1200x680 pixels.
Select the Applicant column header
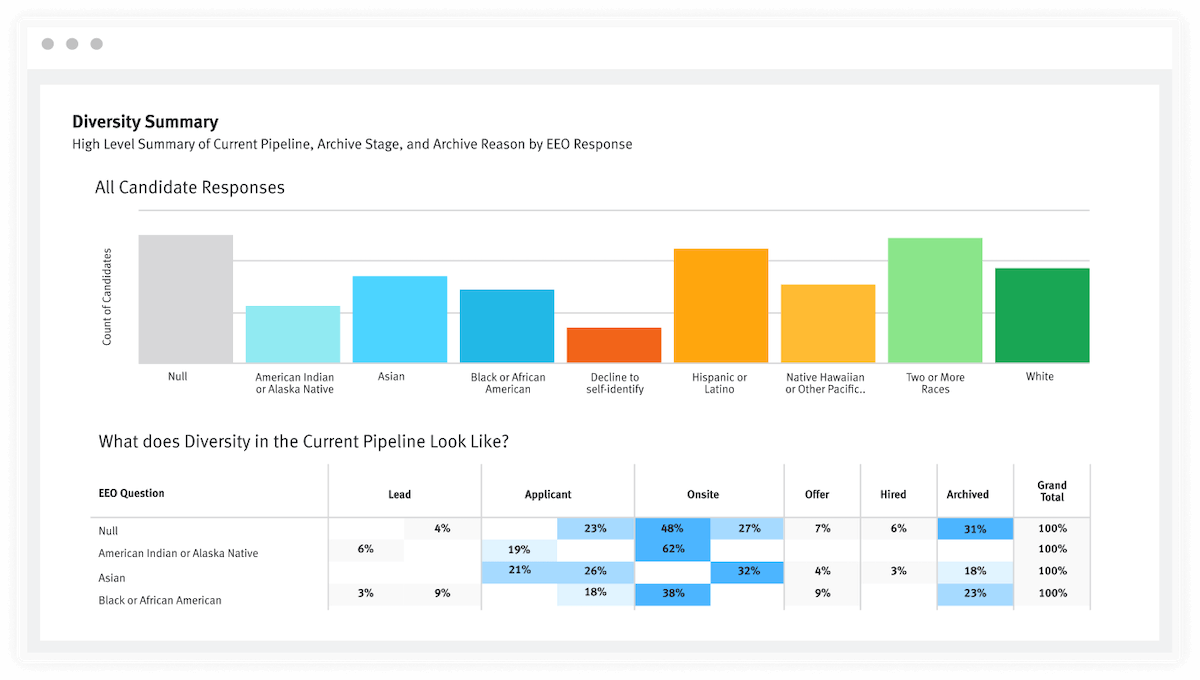click(x=548, y=494)
